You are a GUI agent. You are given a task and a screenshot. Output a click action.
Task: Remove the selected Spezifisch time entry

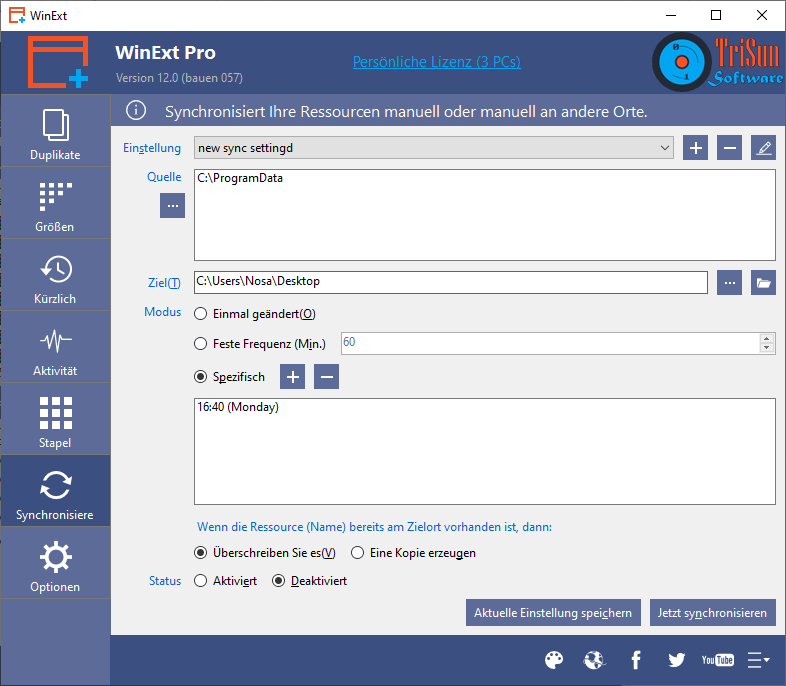click(x=326, y=377)
